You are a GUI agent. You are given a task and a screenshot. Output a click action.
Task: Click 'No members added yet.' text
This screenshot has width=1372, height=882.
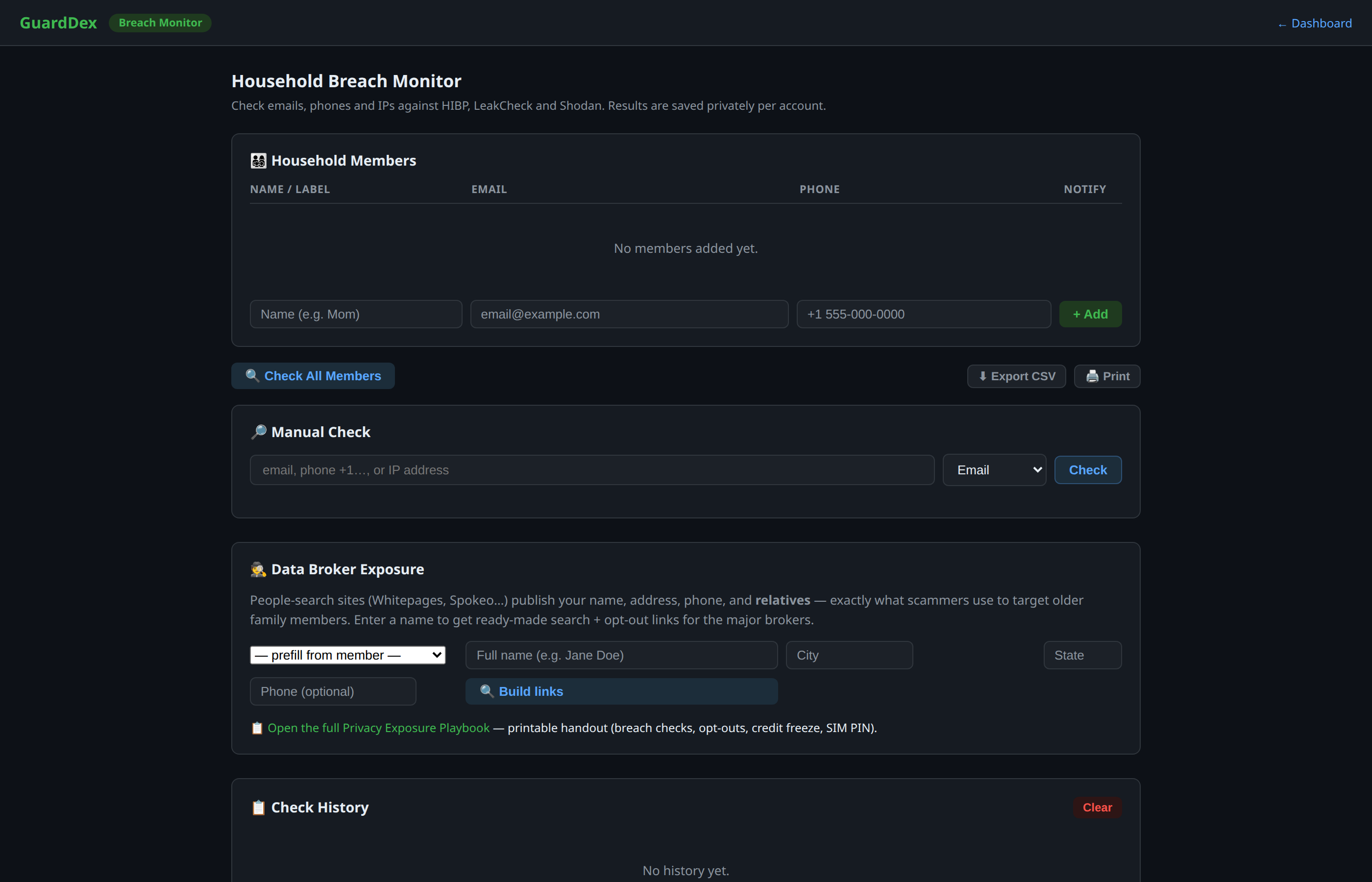point(686,248)
